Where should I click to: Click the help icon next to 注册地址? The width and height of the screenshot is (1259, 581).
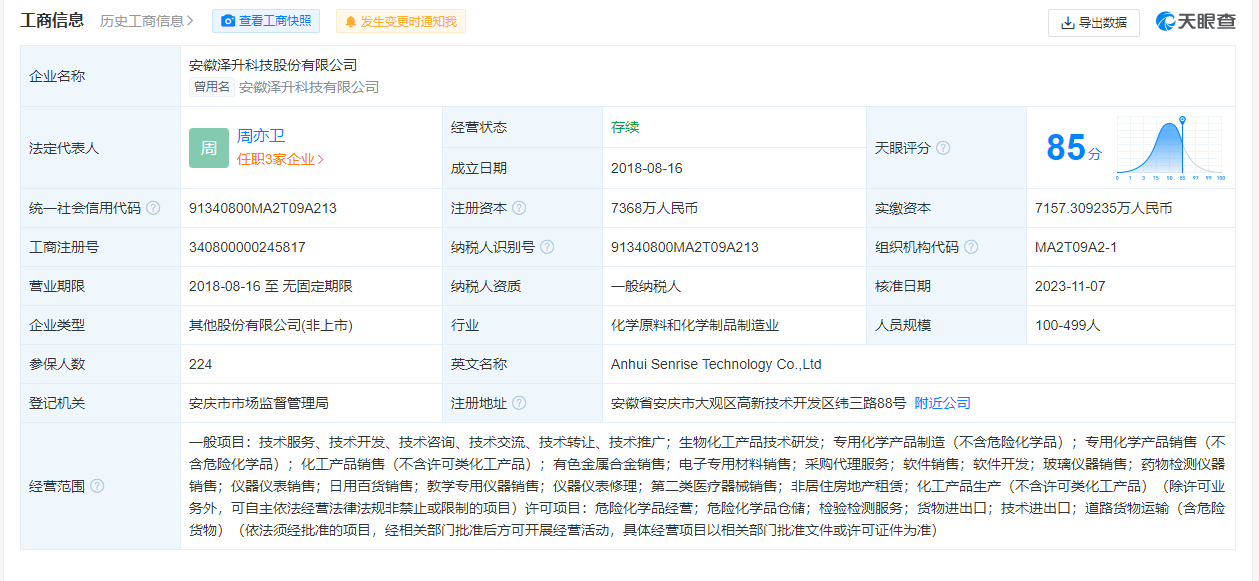(x=519, y=403)
